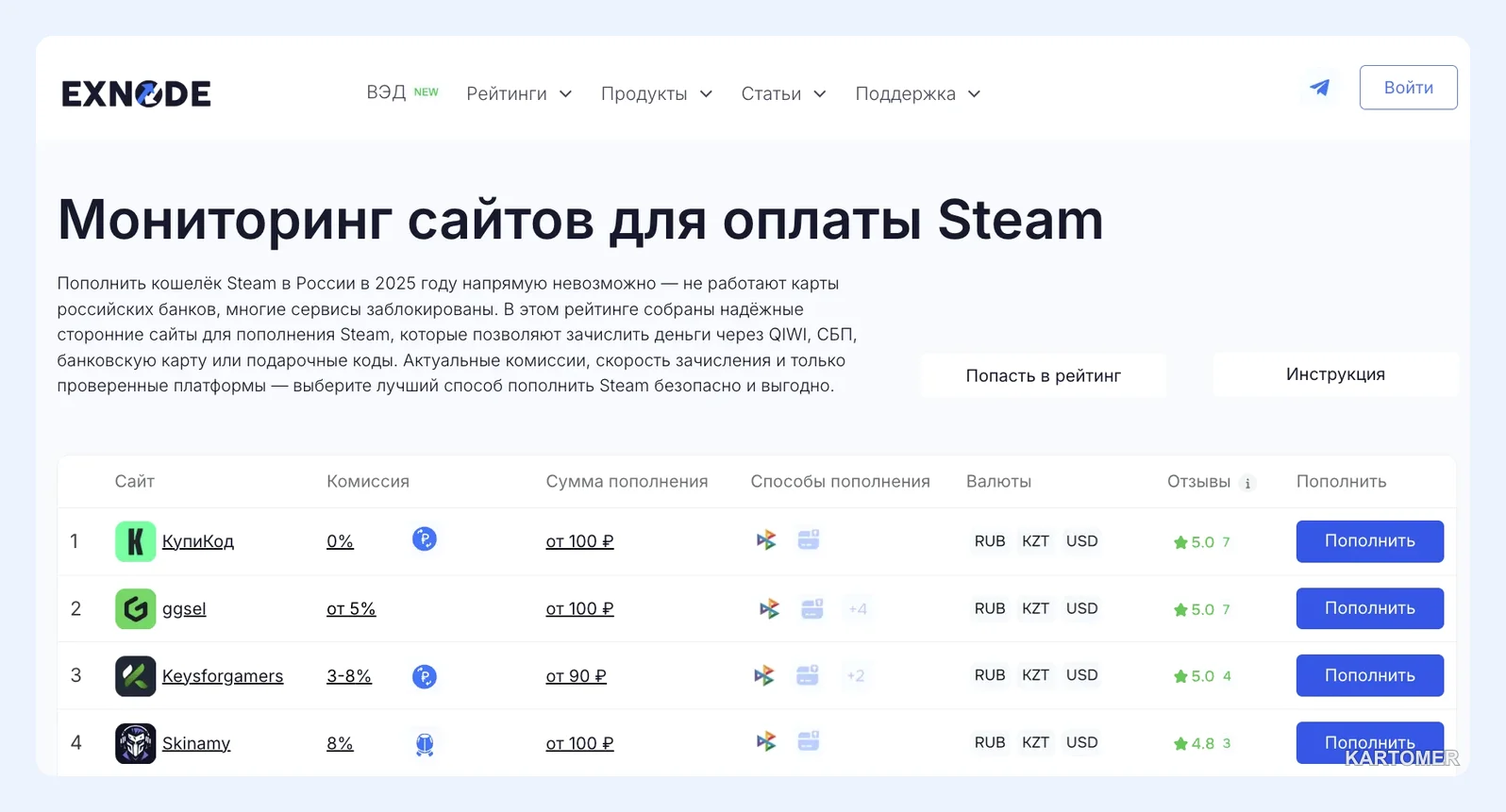Click Пополнить button for Skinamy
The width and height of the screenshot is (1506, 812).
point(1370,742)
